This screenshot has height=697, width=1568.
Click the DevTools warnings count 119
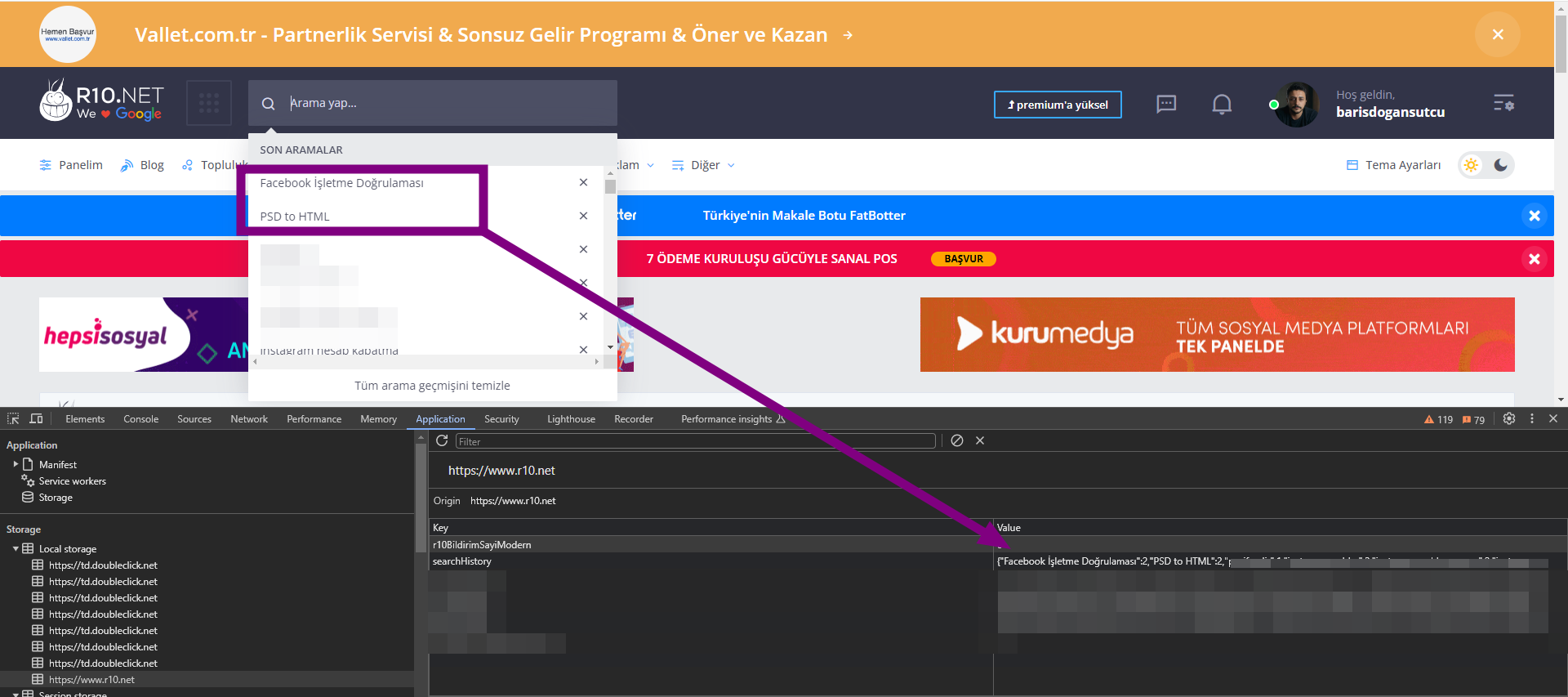click(x=1438, y=419)
